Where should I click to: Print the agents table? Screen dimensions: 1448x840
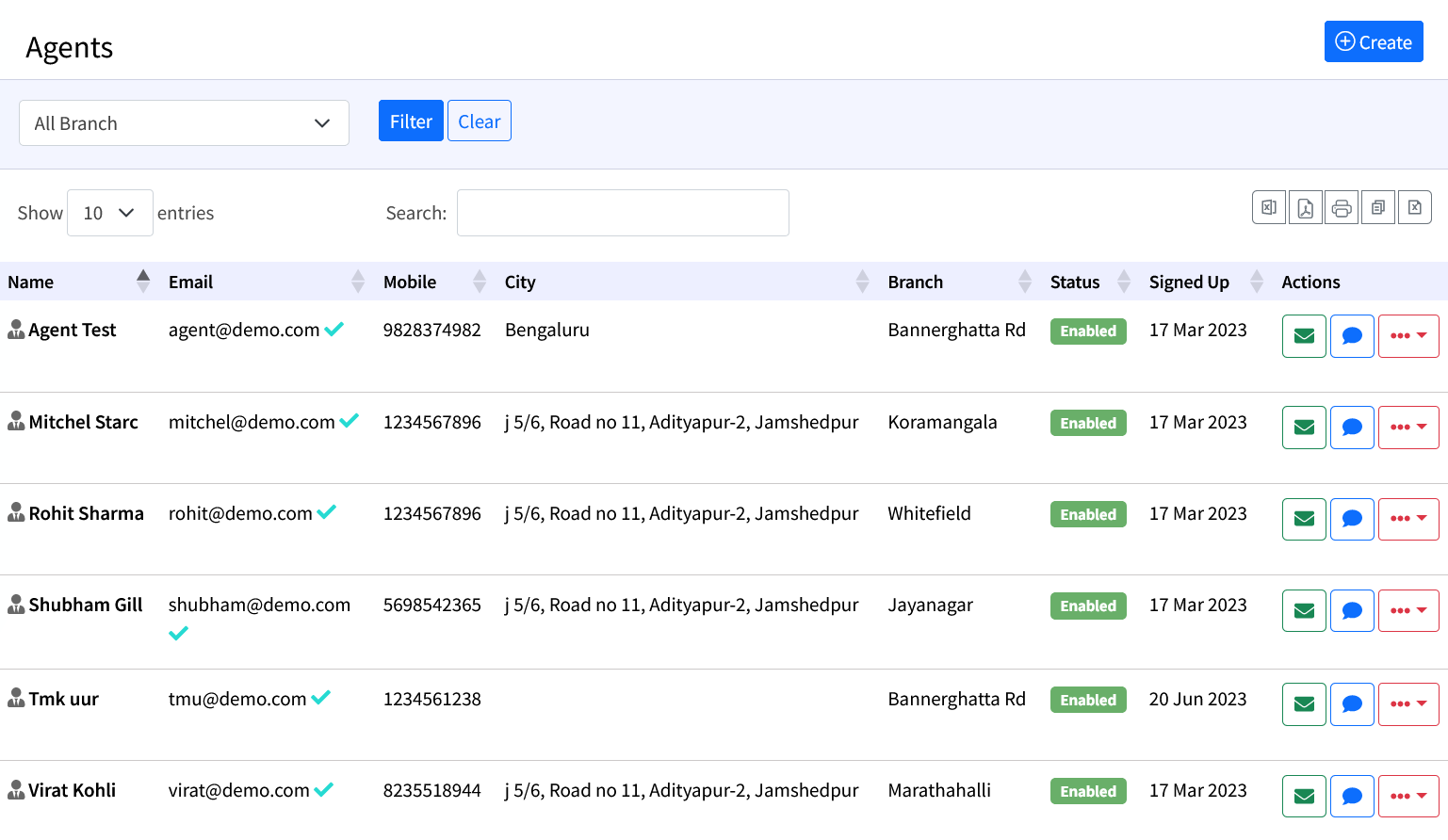pyautogui.click(x=1342, y=207)
